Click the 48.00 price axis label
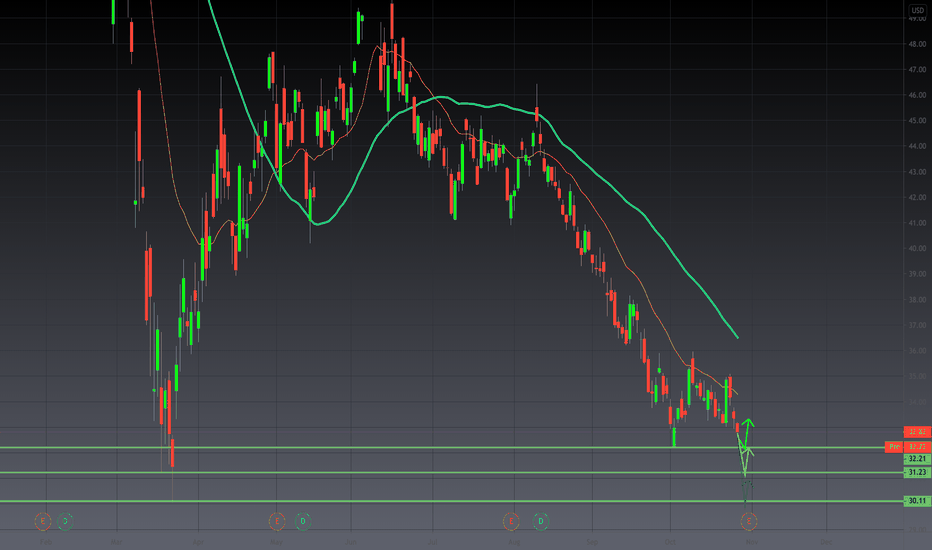 (917, 44)
